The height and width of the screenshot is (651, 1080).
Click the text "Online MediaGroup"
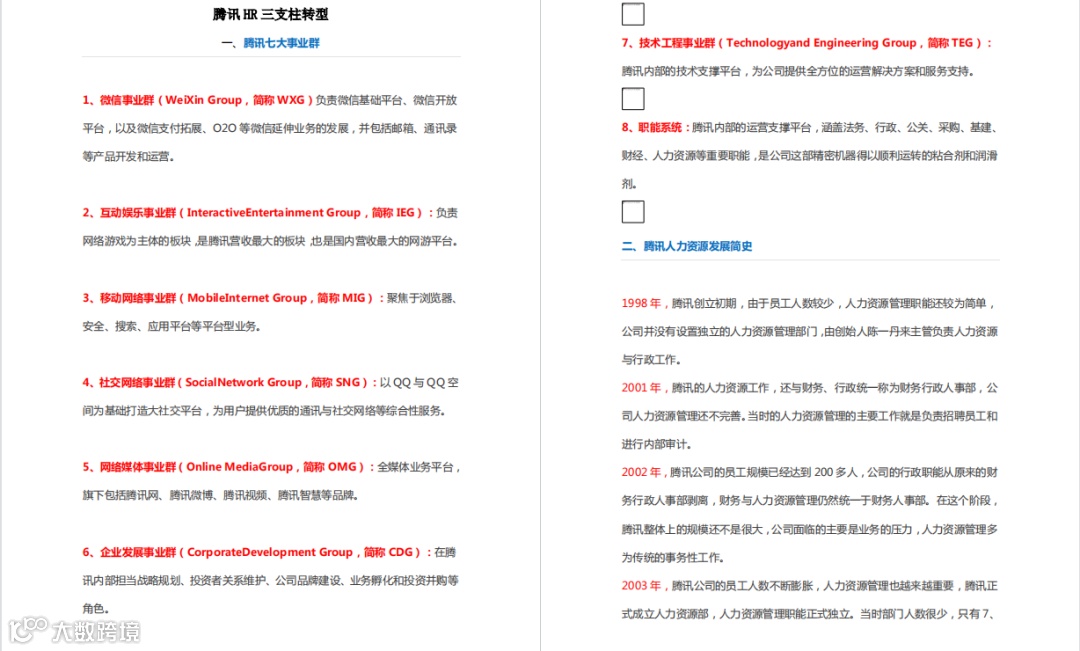pyautogui.click(x=240, y=467)
